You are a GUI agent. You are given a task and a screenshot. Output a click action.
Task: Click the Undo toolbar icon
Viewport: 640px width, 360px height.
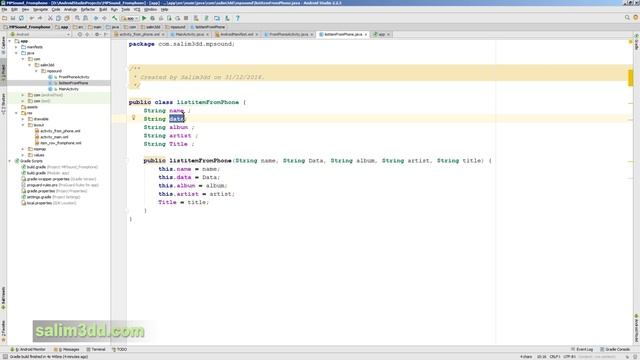pos(31,18)
